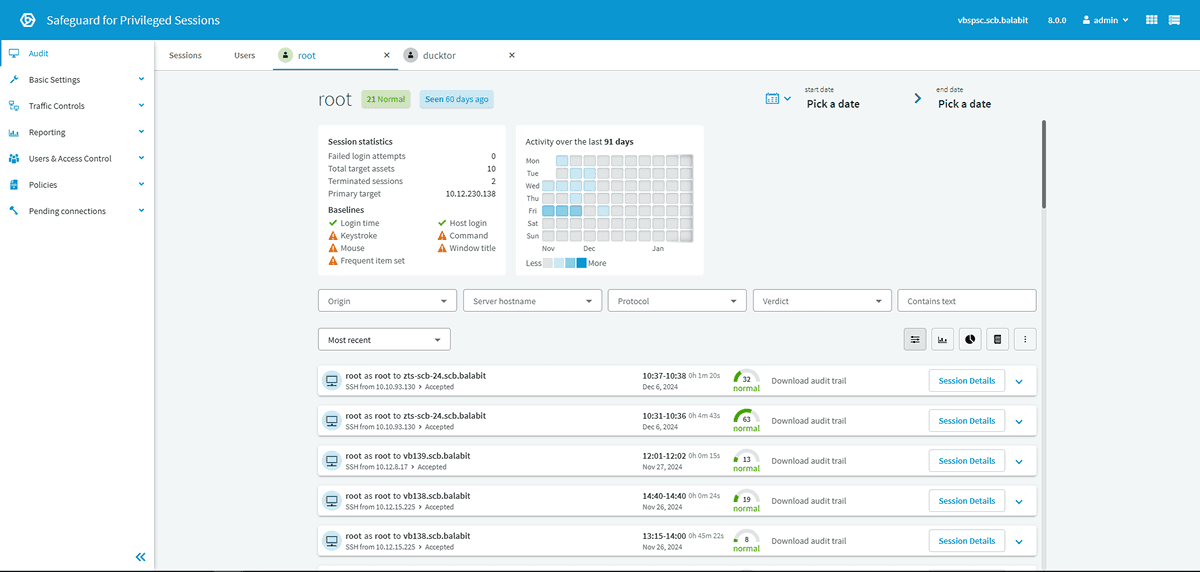Click the Contains text search field
Screen dimensions: 1200x572
(967, 301)
